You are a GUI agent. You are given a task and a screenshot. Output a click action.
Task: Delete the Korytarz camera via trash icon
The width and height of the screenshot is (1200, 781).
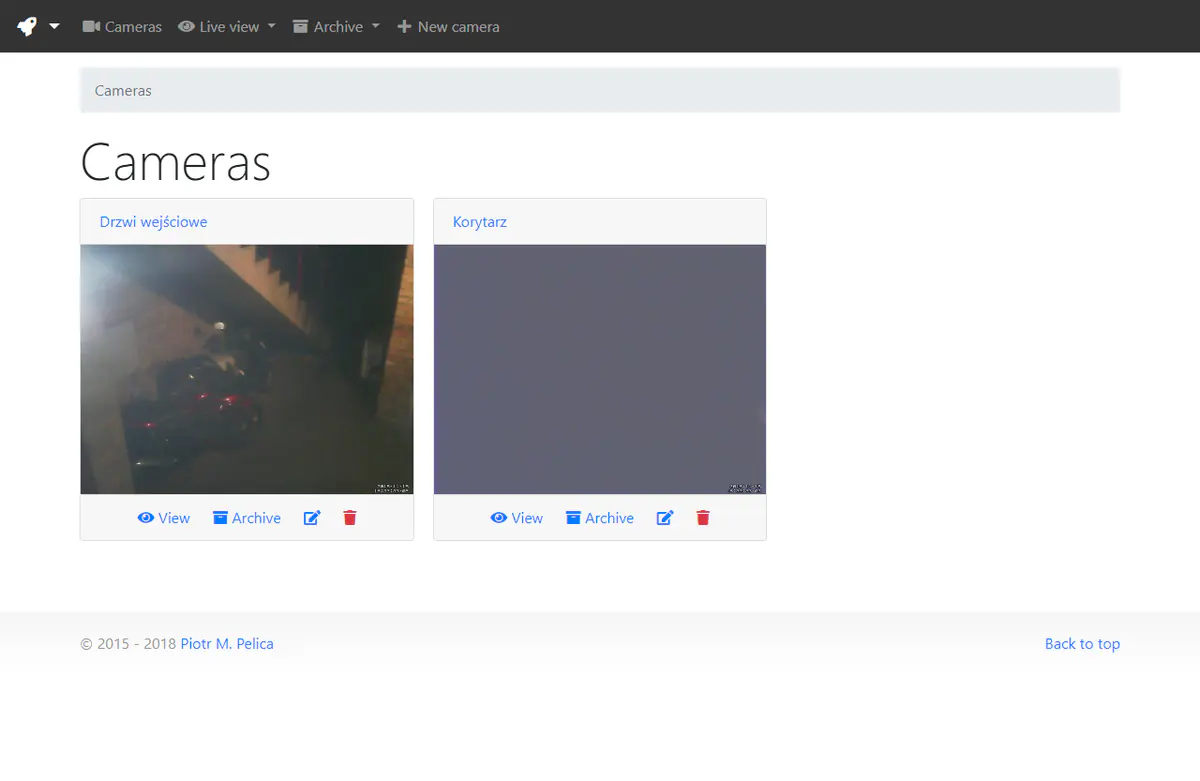(x=703, y=518)
